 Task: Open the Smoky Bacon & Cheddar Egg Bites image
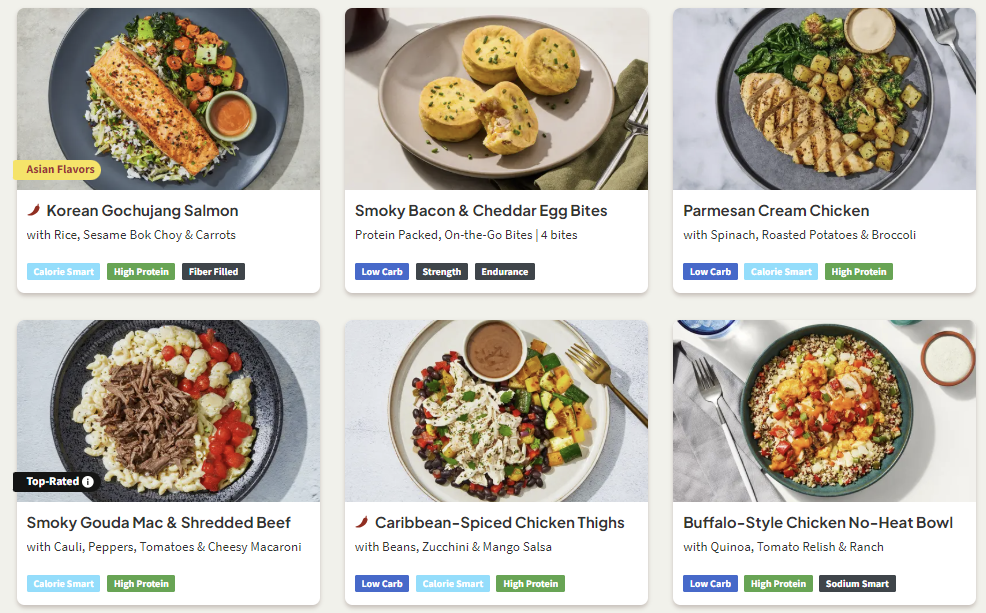pyautogui.click(x=496, y=99)
